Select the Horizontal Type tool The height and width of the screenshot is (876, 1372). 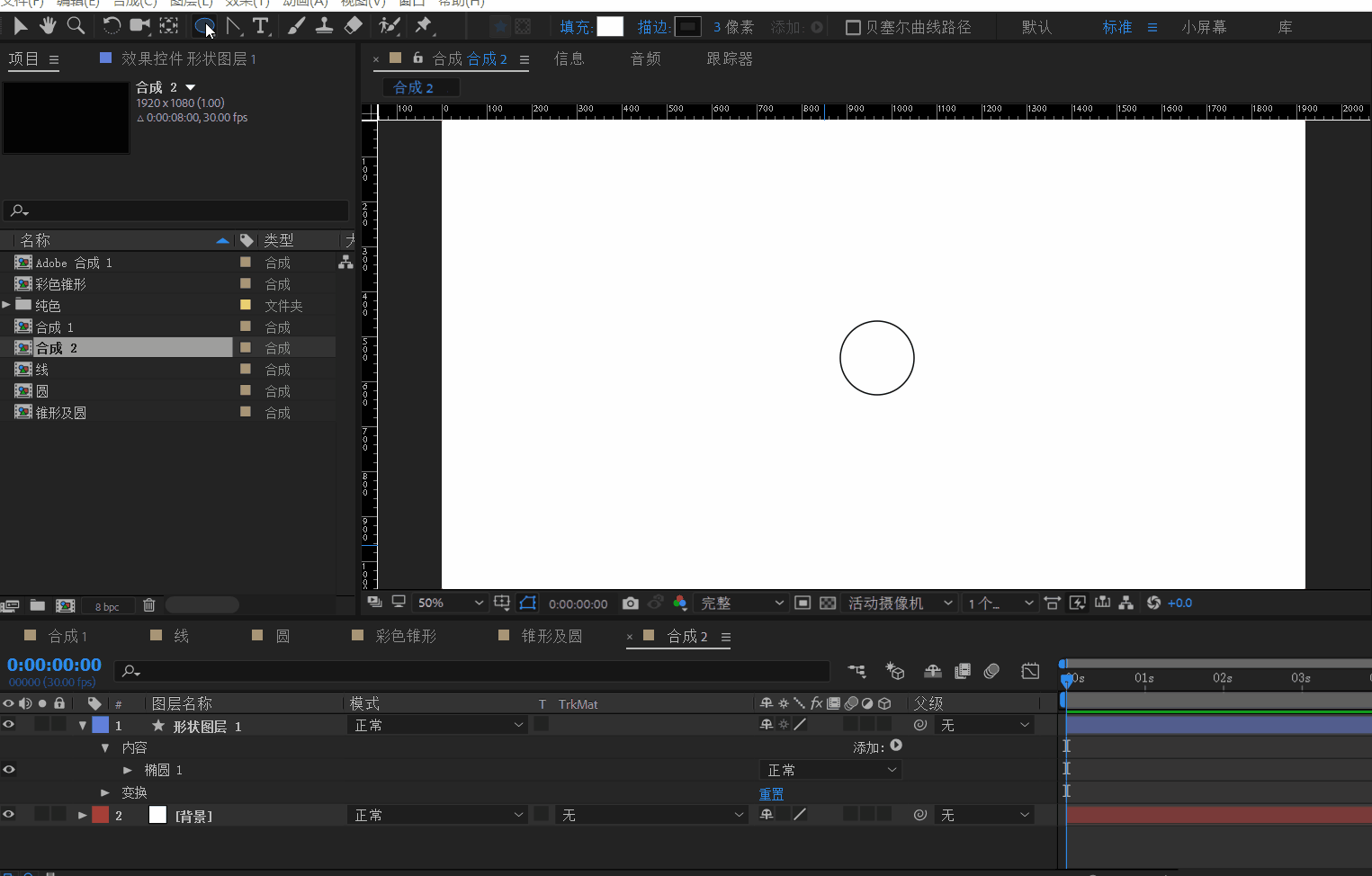pos(261,26)
